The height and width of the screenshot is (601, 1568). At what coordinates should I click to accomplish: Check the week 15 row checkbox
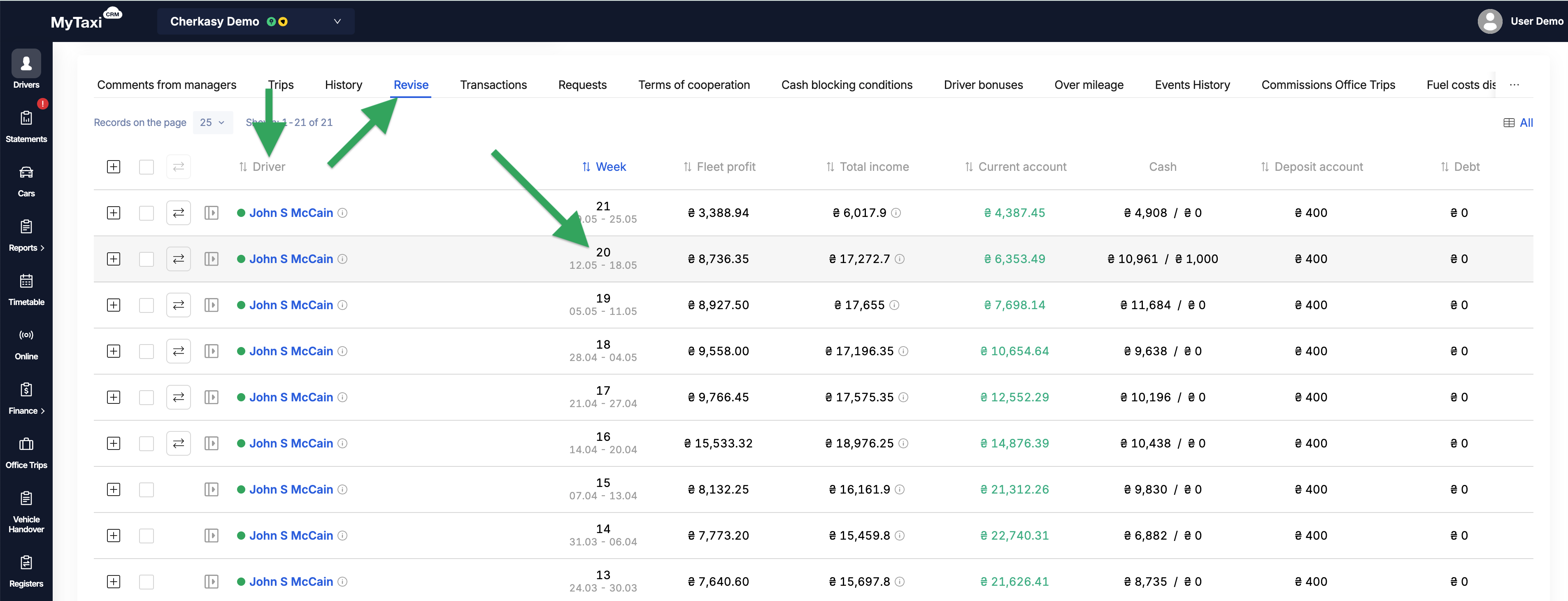click(146, 489)
